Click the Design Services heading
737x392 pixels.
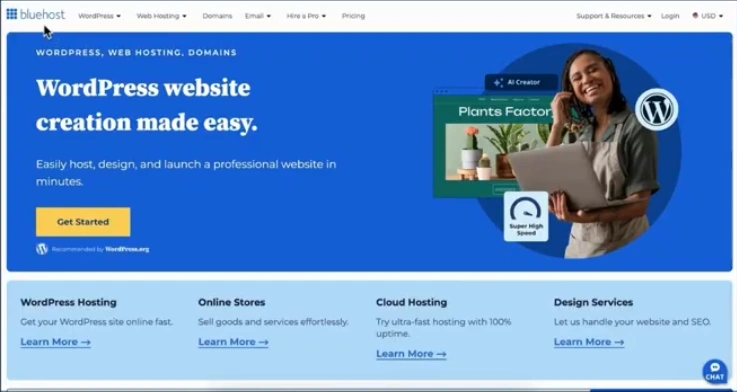pyautogui.click(x=593, y=302)
